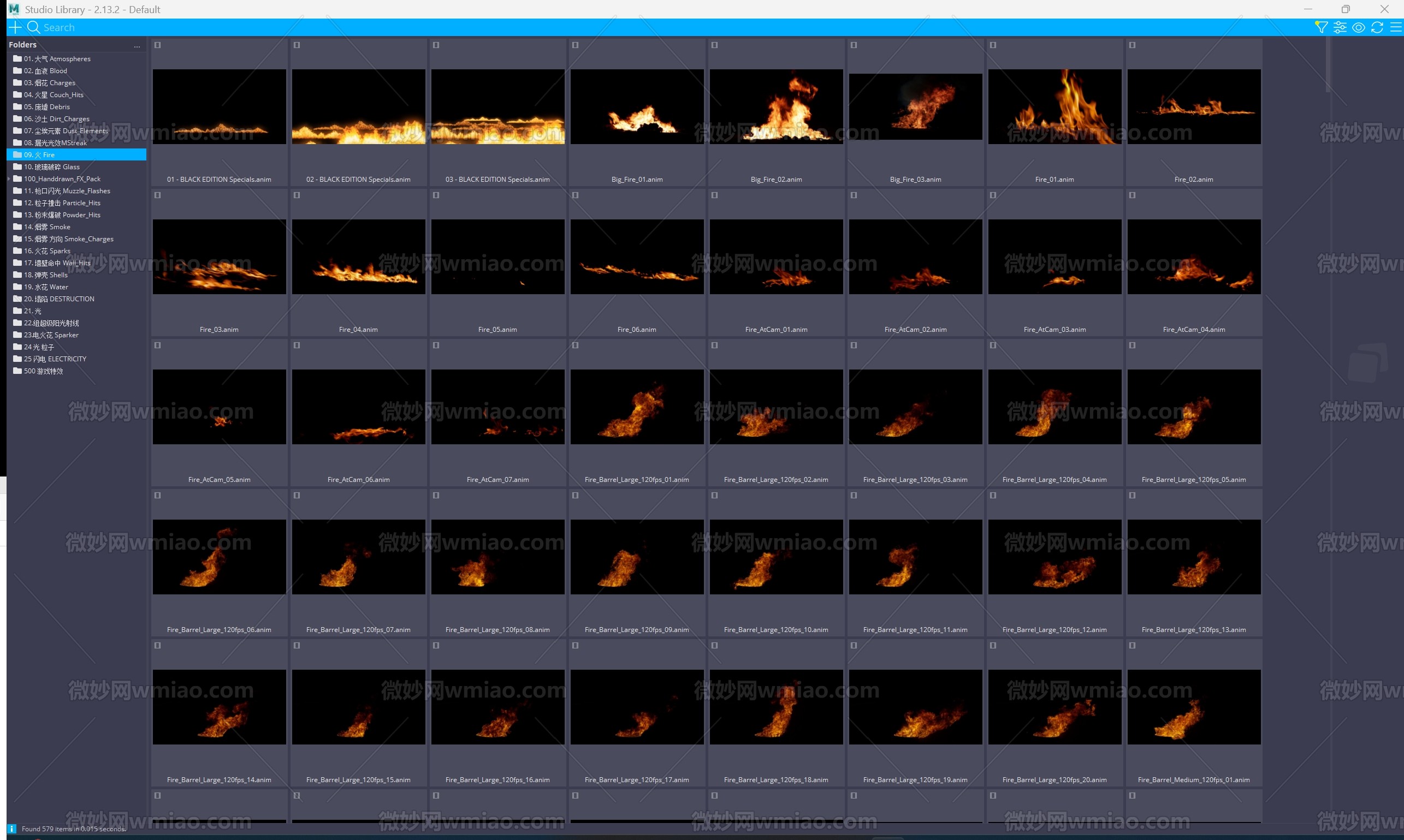Click the 01 - BLACK EDITION Specials thumbnail

click(219, 106)
